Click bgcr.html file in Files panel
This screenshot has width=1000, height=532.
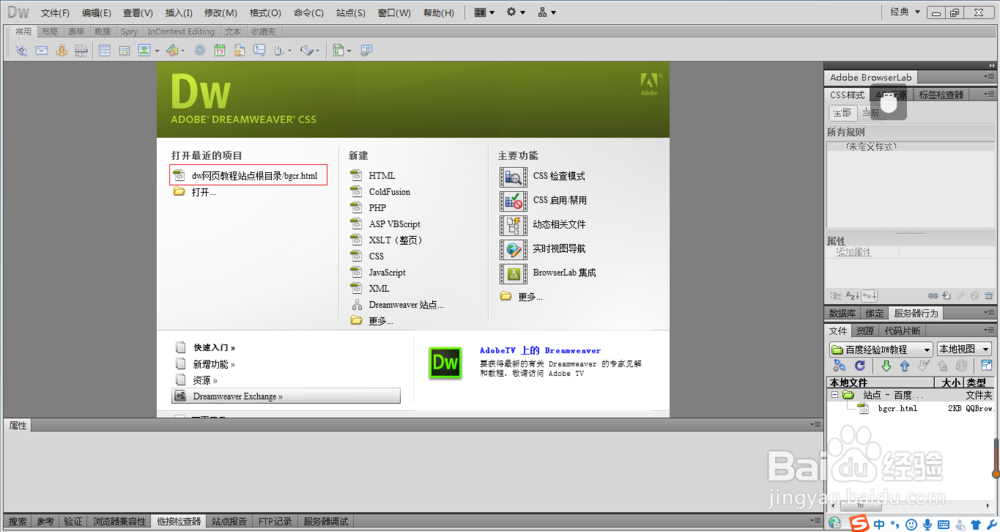pos(897,408)
